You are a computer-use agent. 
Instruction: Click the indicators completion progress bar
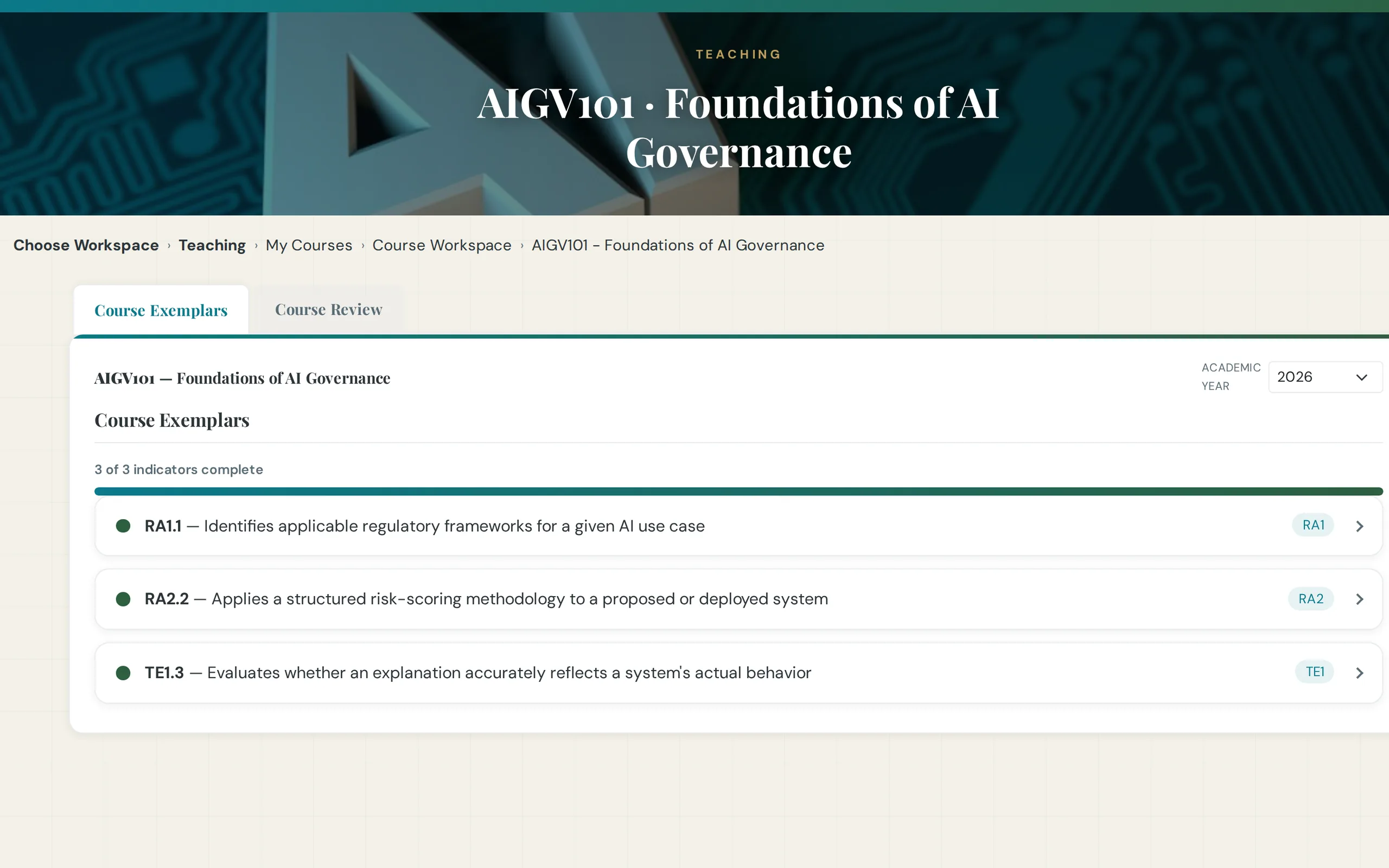point(738,492)
